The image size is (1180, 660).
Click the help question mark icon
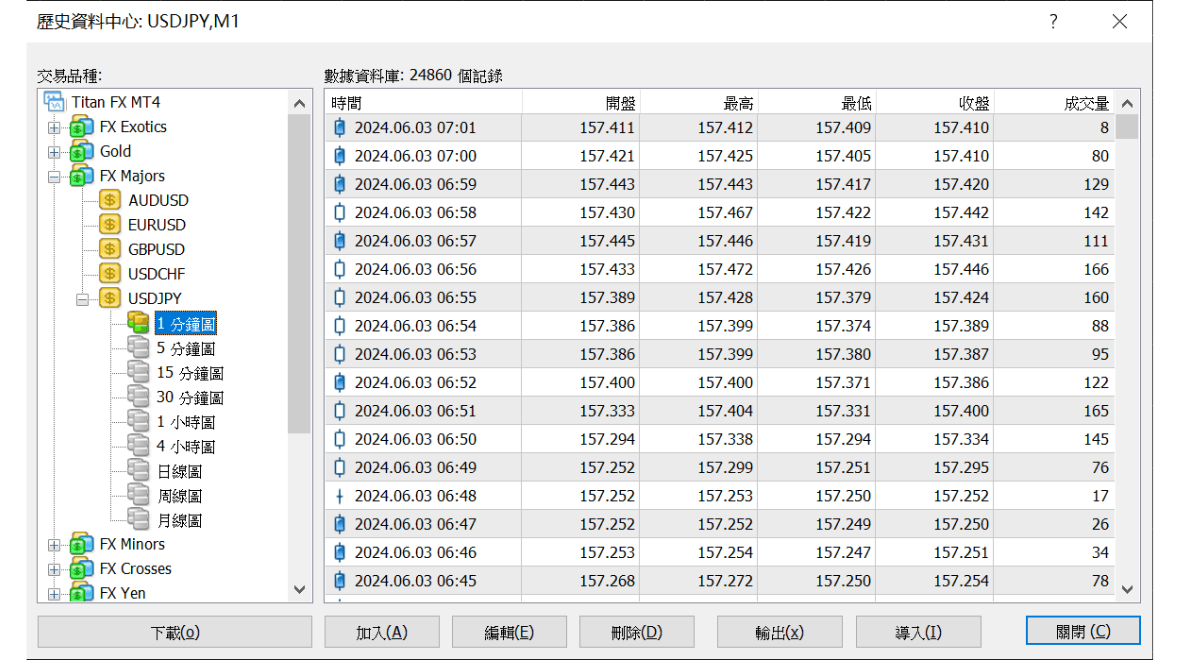click(1053, 22)
